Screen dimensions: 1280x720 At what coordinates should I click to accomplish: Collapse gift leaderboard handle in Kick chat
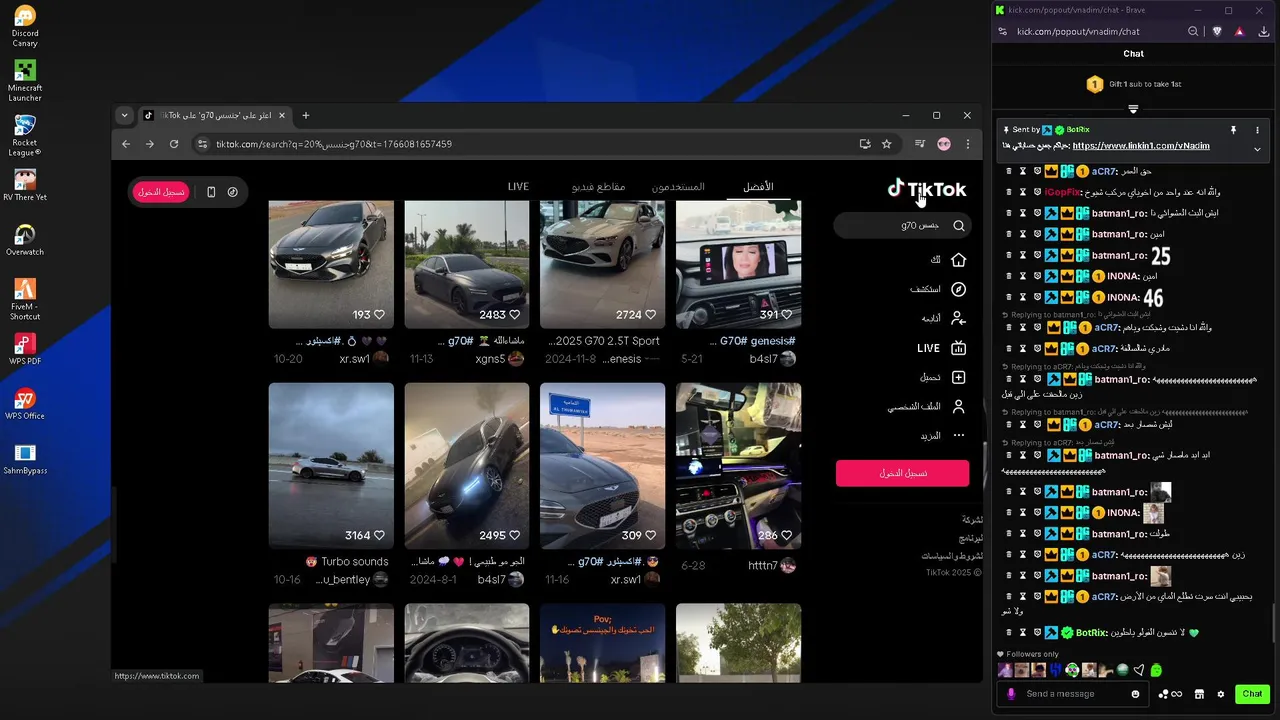[x=1133, y=108]
